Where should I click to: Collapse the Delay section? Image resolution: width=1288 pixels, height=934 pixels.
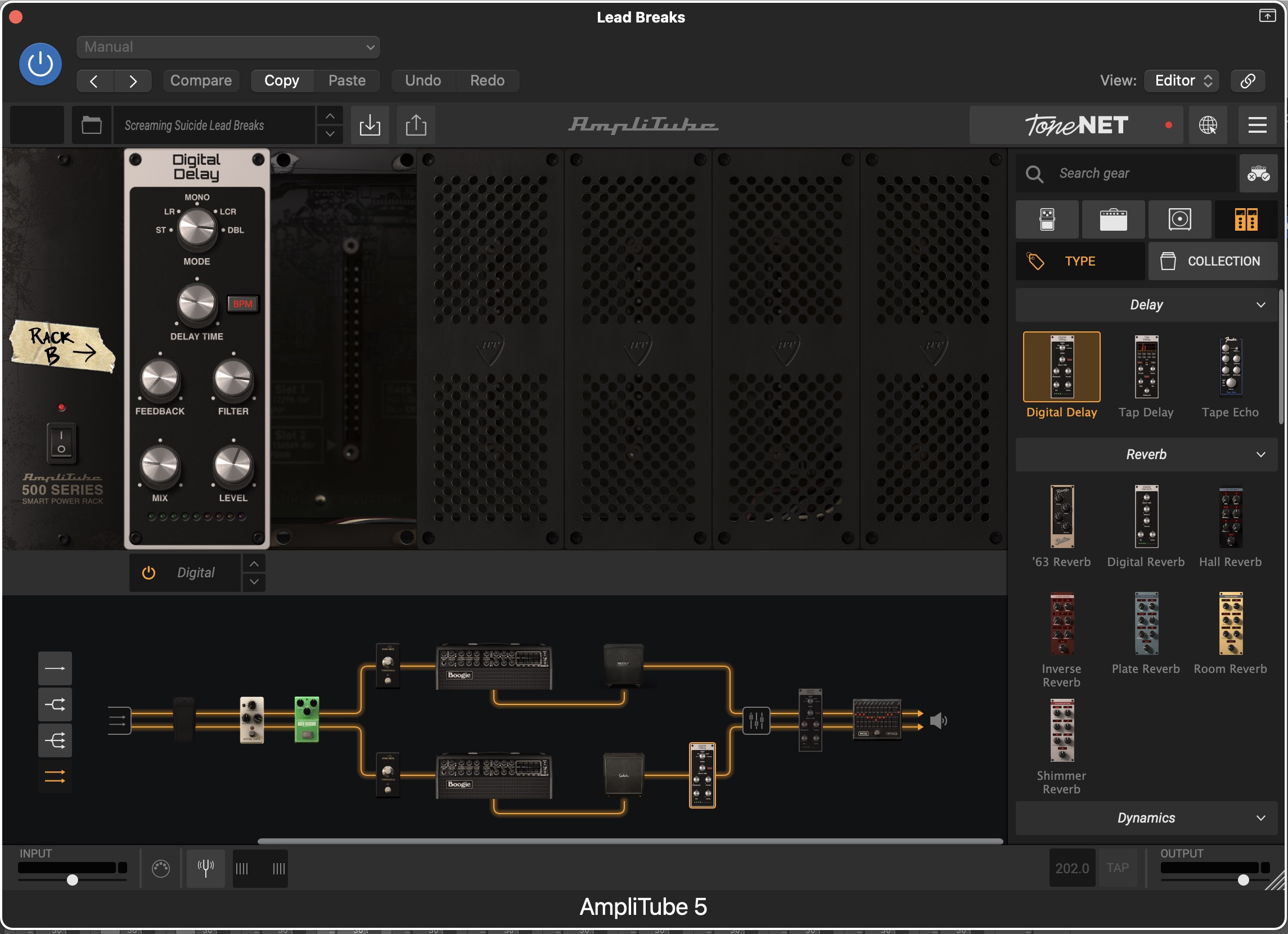tap(1146, 305)
